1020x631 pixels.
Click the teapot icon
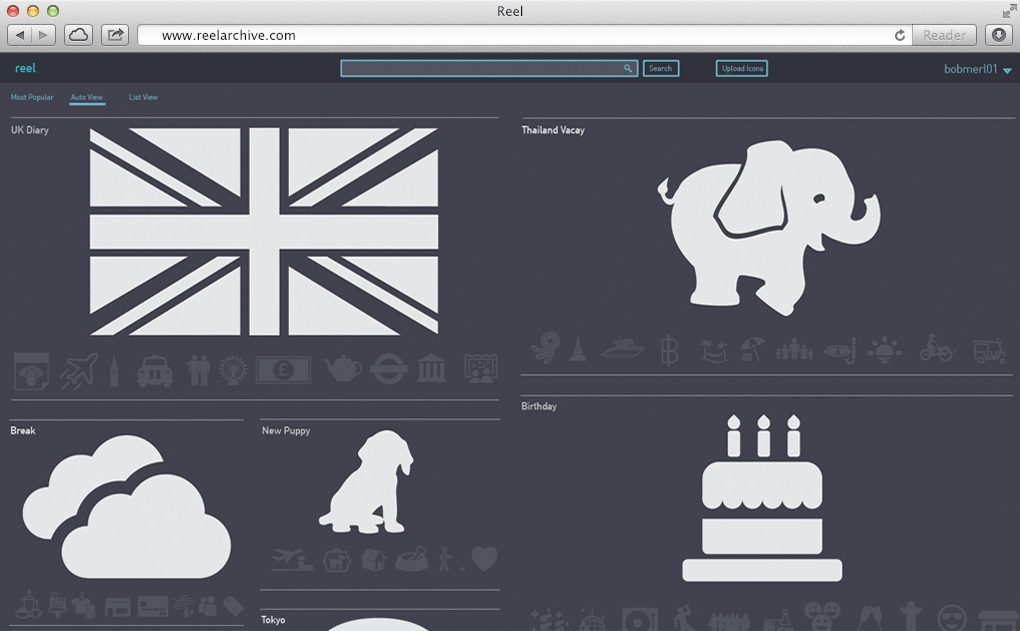pos(342,369)
